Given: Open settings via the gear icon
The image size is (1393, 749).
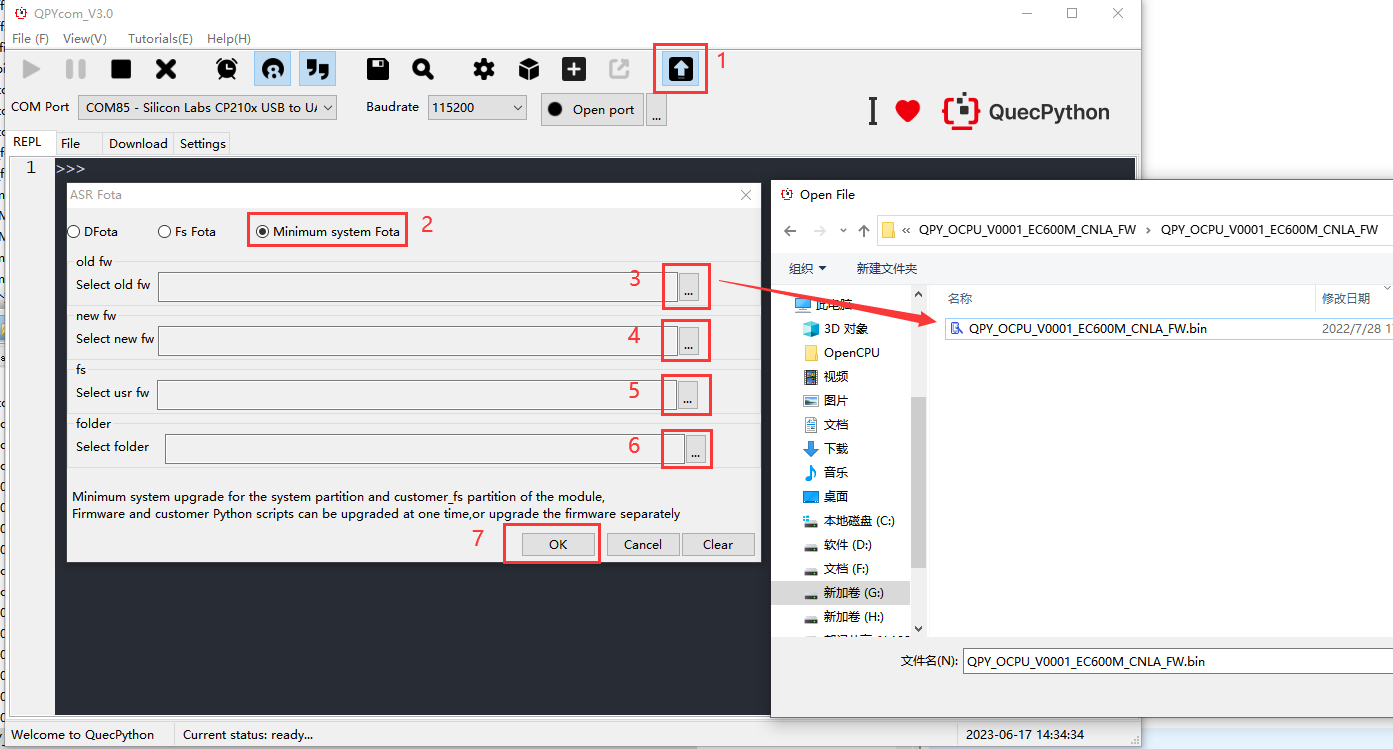Looking at the screenshot, I should pos(484,69).
